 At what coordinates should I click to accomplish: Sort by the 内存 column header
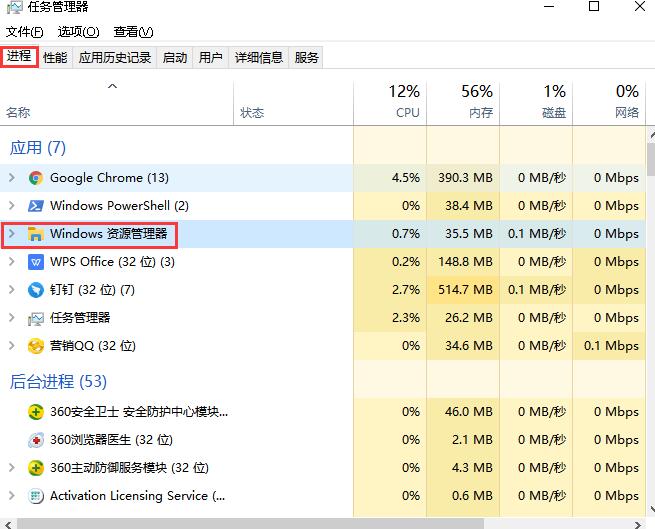tap(463, 103)
